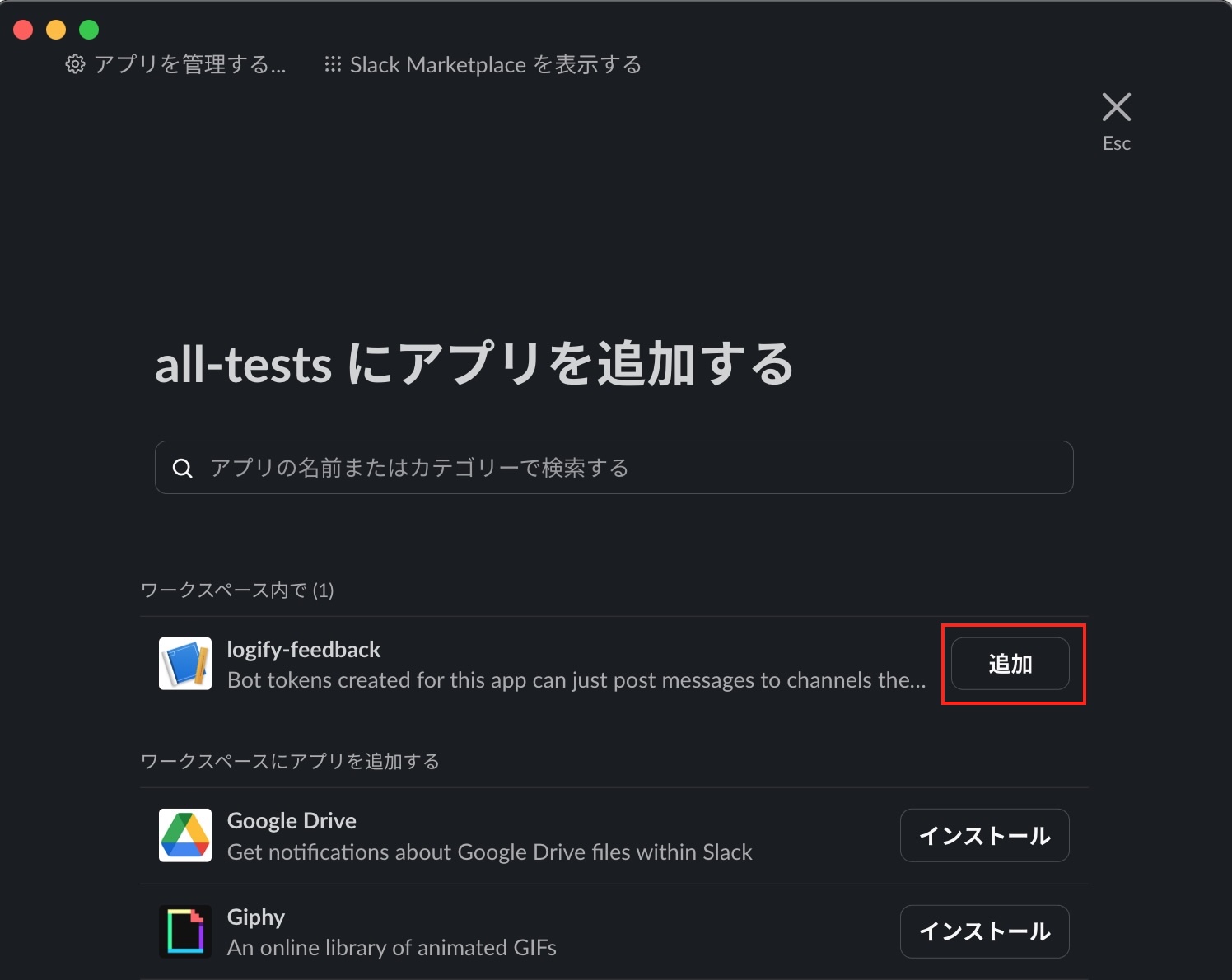Screen dimensions: 1232x980
Task: Click the Google Drive logo icon
Action: click(185, 835)
